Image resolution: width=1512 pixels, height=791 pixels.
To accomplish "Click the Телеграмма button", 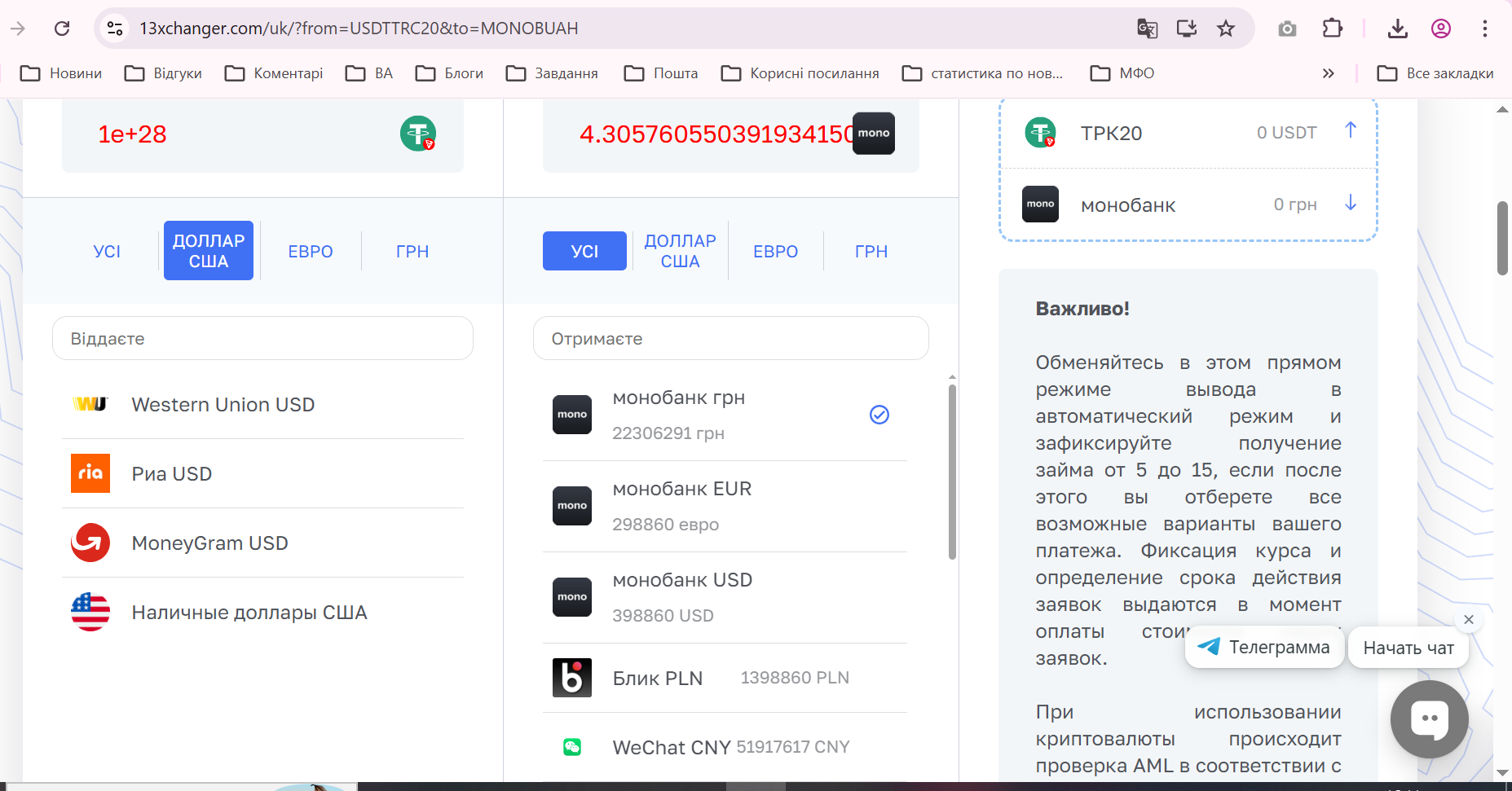I will pyautogui.click(x=1264, y=647).
